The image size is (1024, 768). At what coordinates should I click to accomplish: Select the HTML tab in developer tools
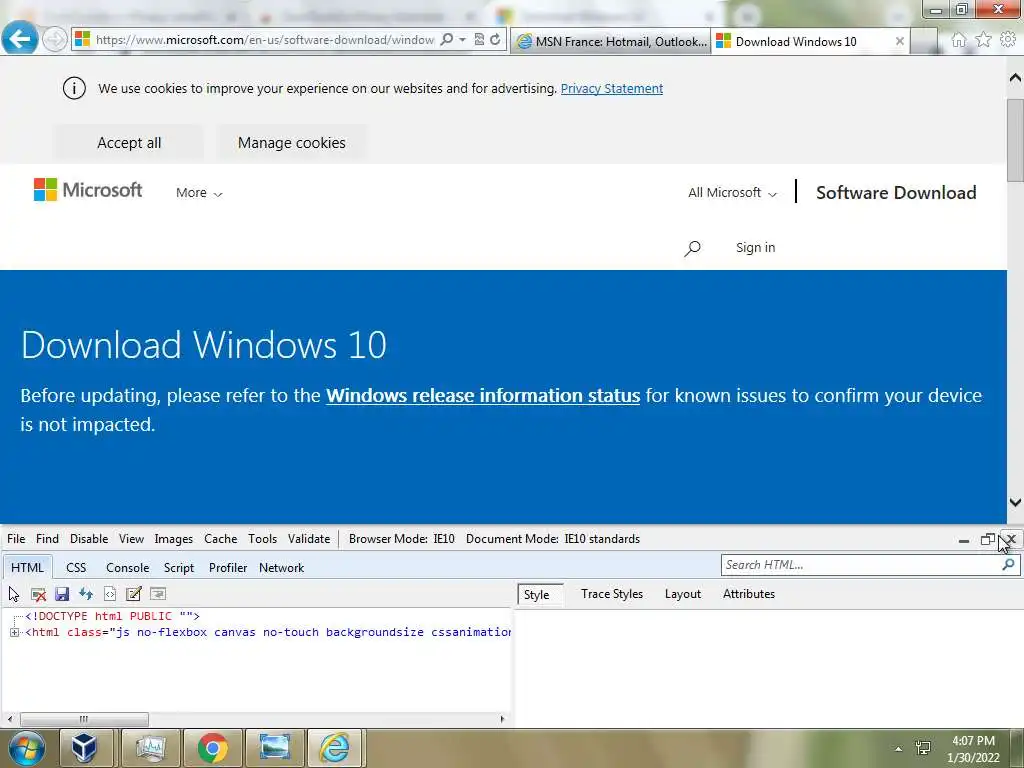(27, 568)
